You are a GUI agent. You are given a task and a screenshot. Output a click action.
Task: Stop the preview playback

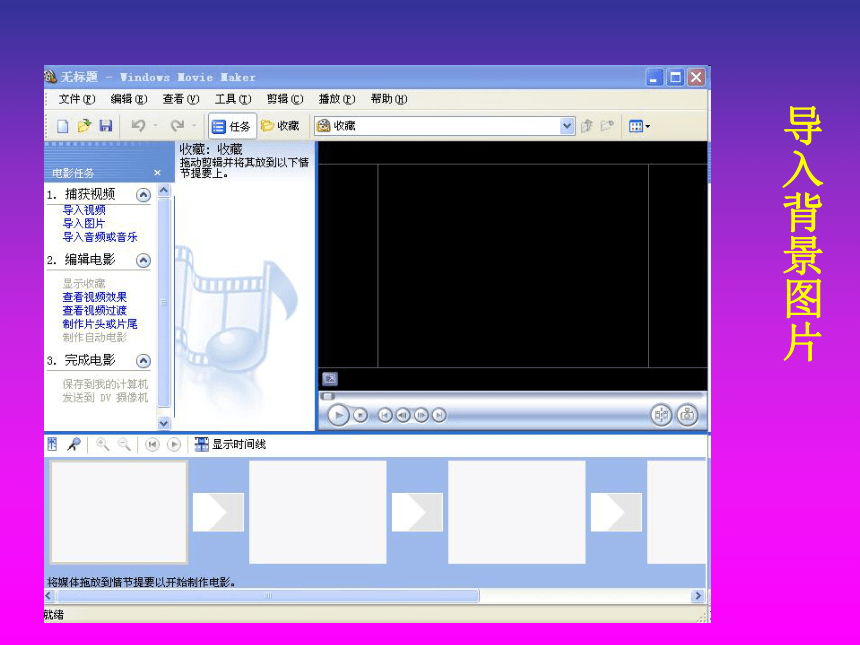[360, 415]
